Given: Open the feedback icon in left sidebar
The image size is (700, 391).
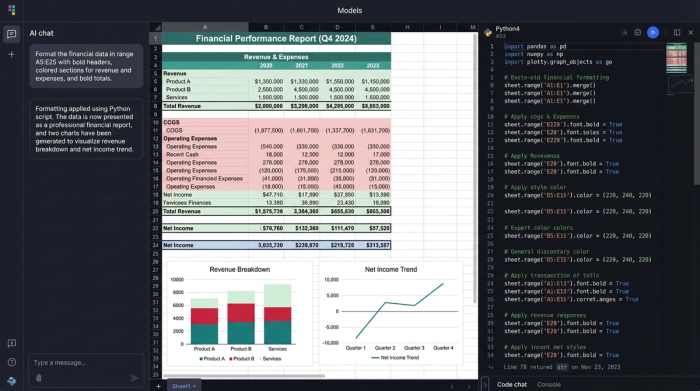Looking at the screenshot, I should pos(12,343).
